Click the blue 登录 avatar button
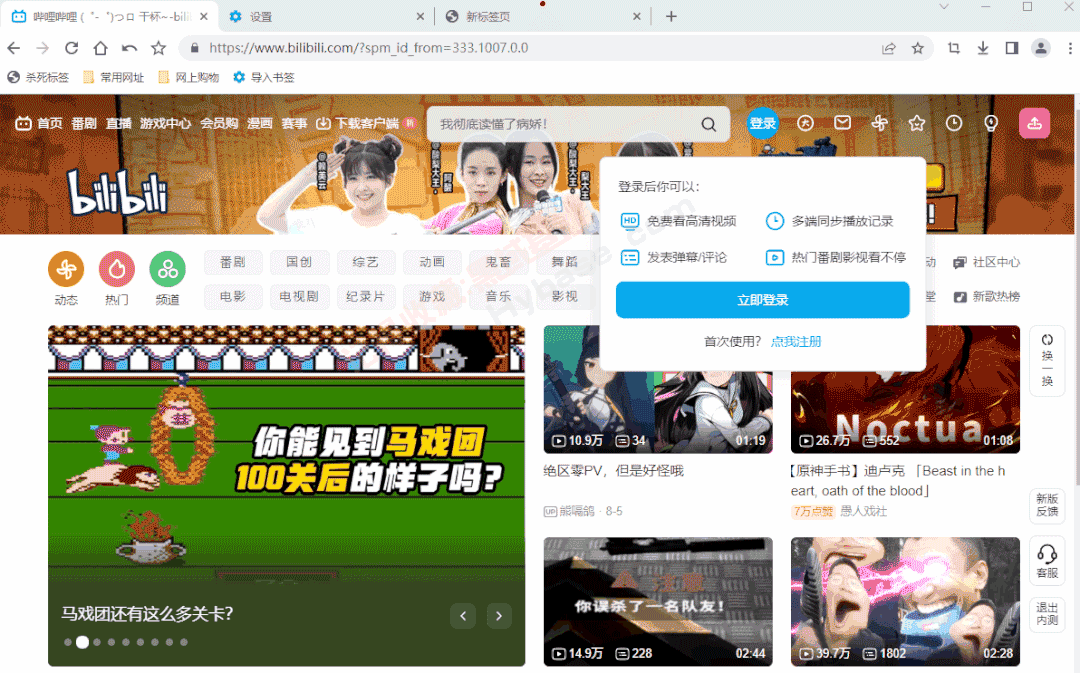This screenshot has height=673, width=1080. click(762, 123)
